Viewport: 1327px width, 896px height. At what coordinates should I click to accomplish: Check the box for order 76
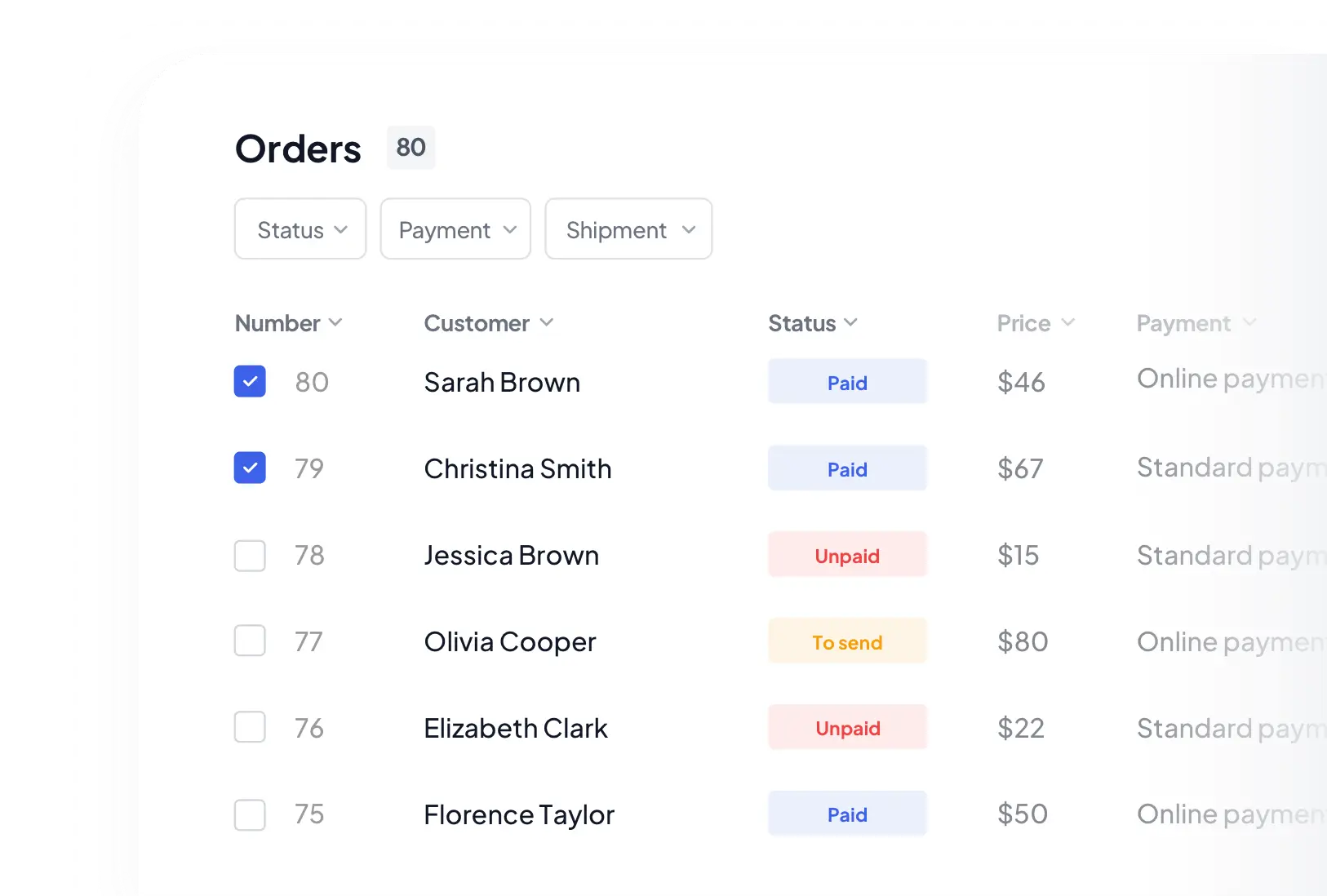click(x=250, y=727)
